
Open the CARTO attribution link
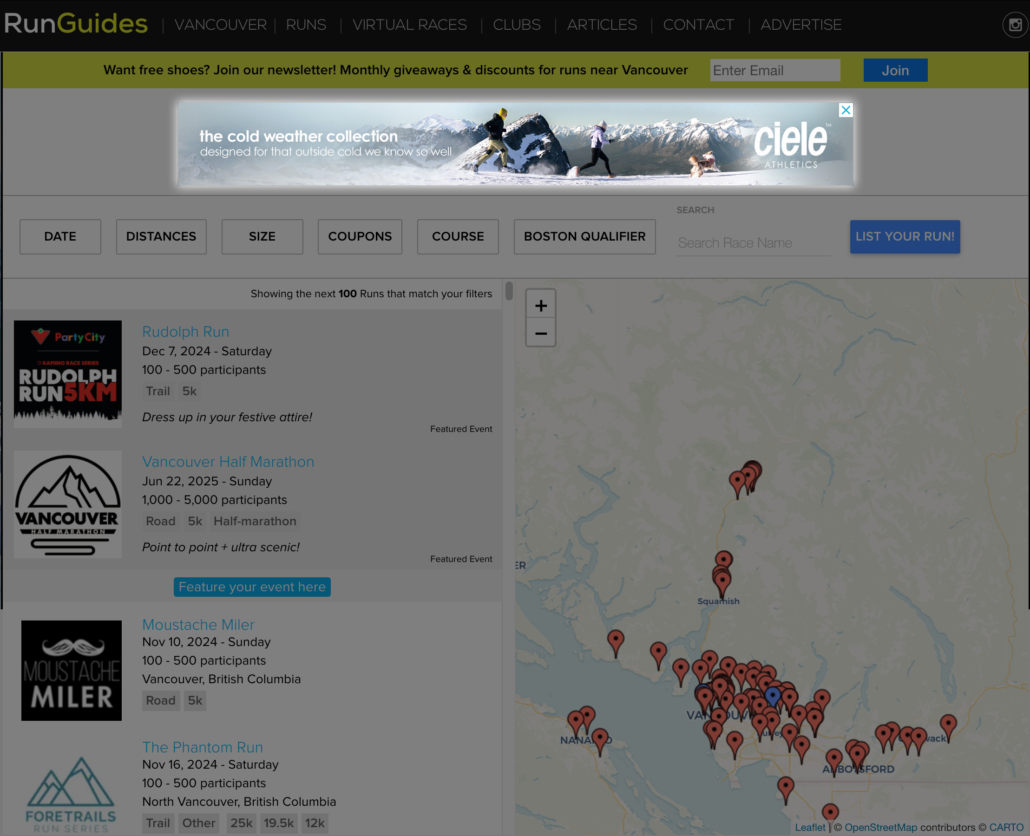[x=1006, y=827]
